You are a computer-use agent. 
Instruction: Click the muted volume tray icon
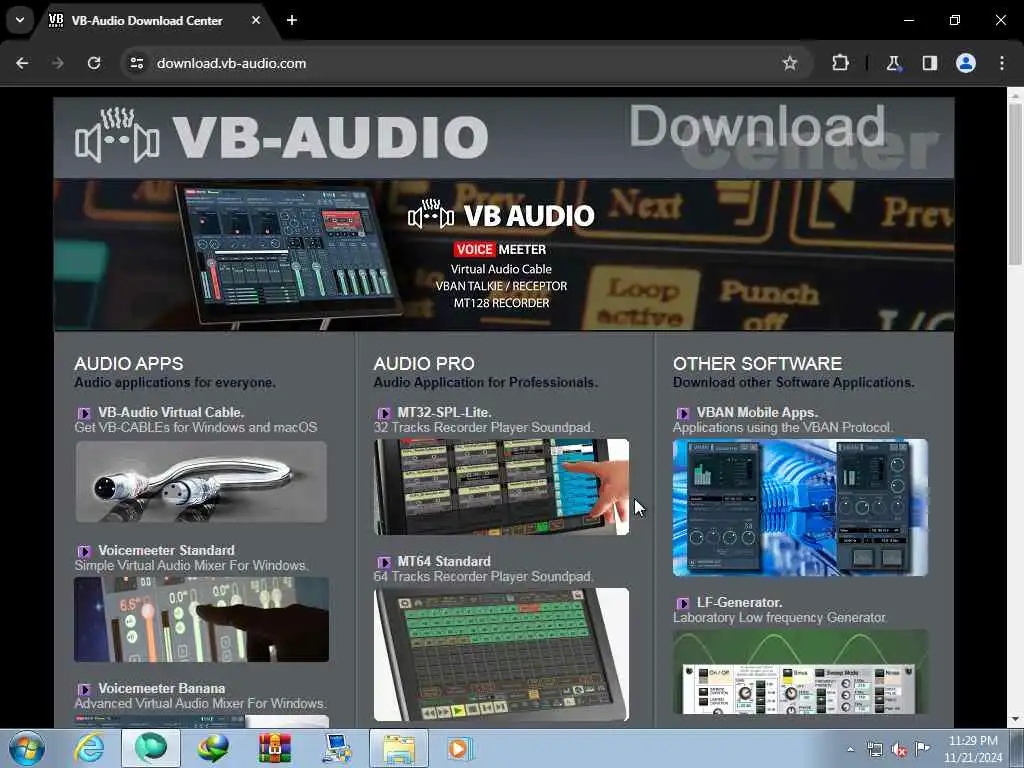click(899, 750)
